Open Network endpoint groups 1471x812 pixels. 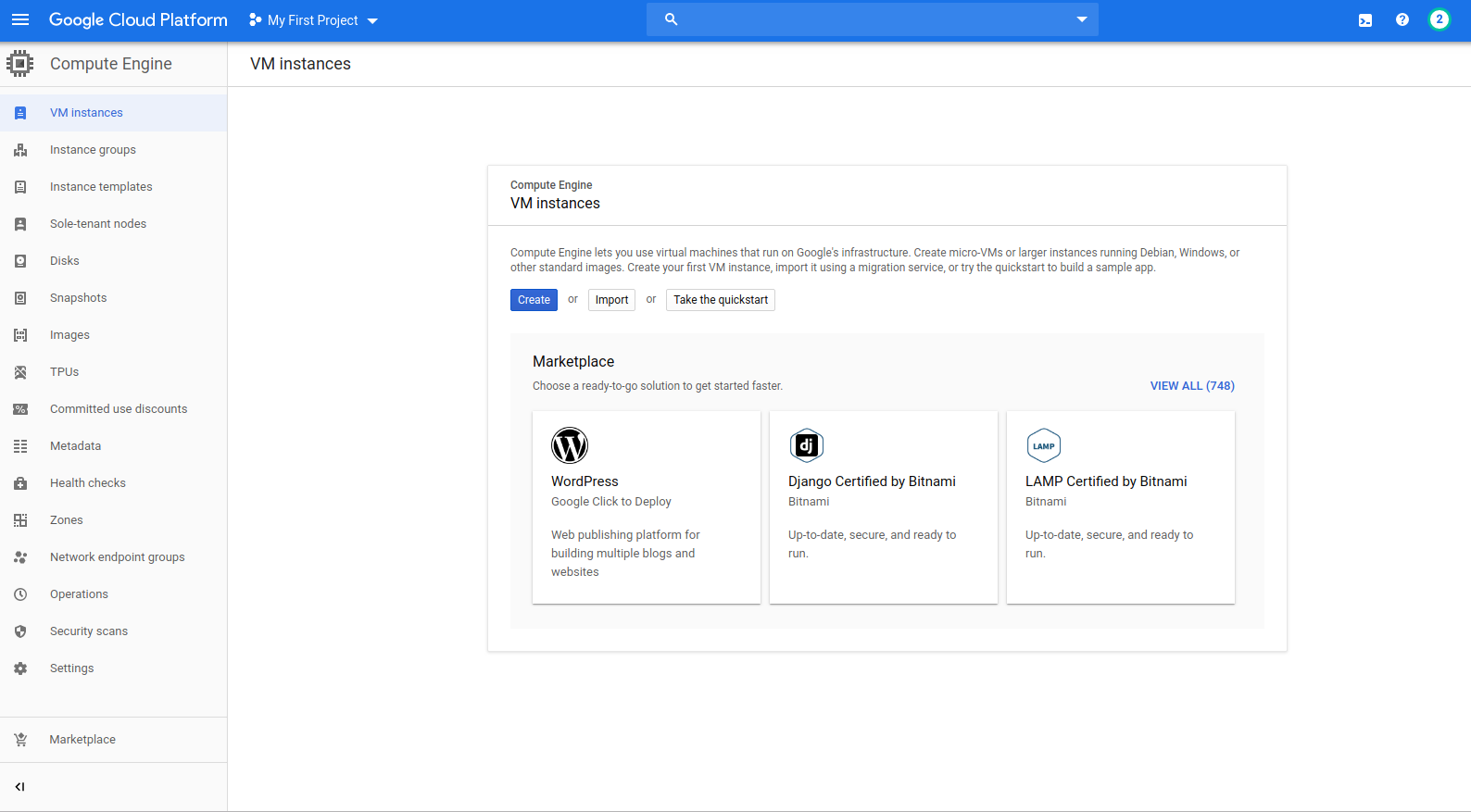(113, 557)
